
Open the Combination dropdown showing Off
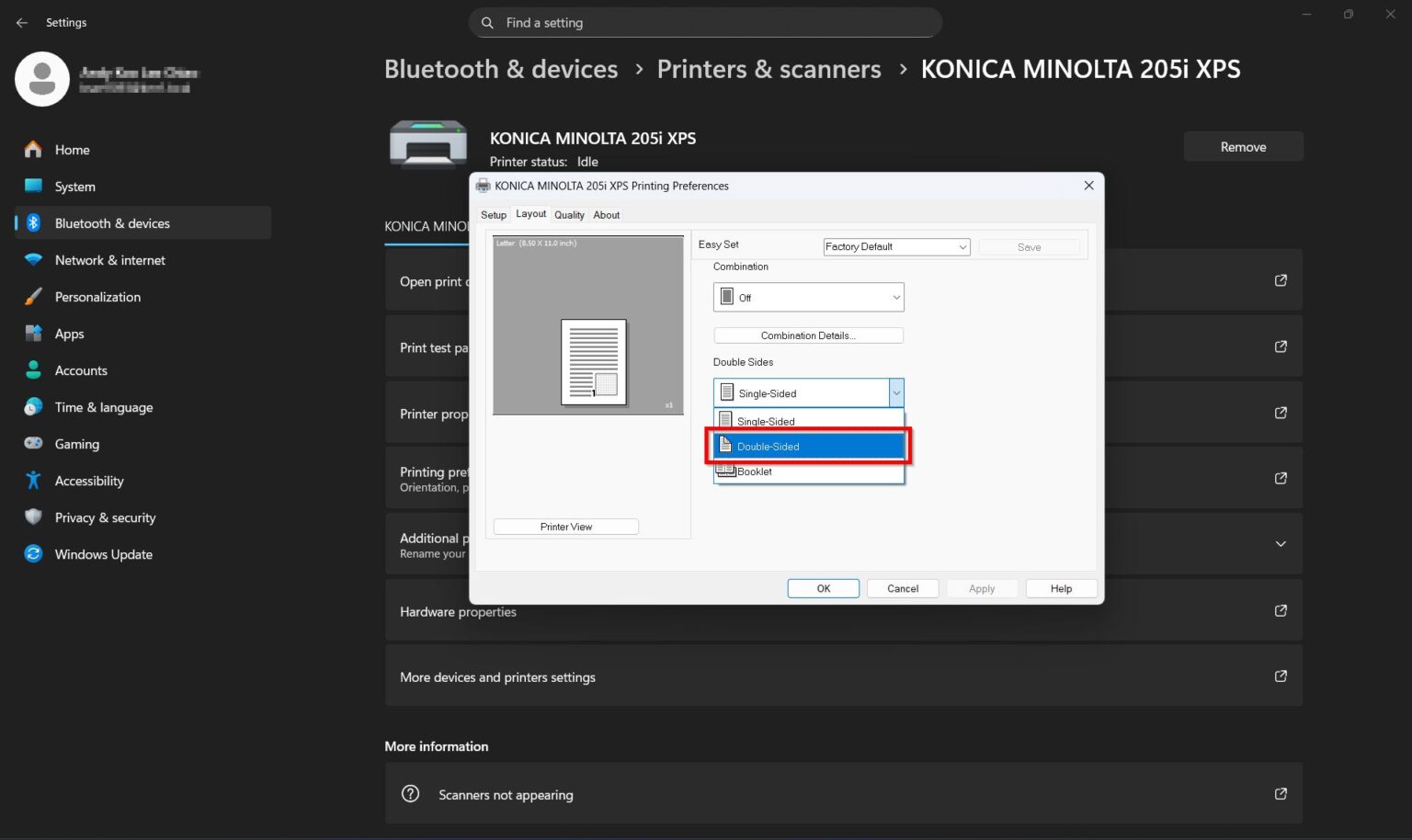tap(809, 297)
